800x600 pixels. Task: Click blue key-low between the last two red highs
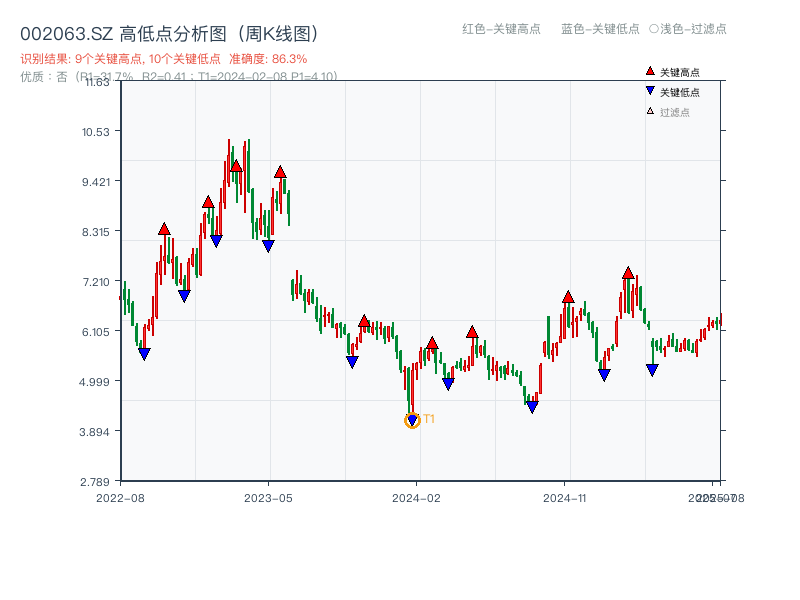coord(604,375)
